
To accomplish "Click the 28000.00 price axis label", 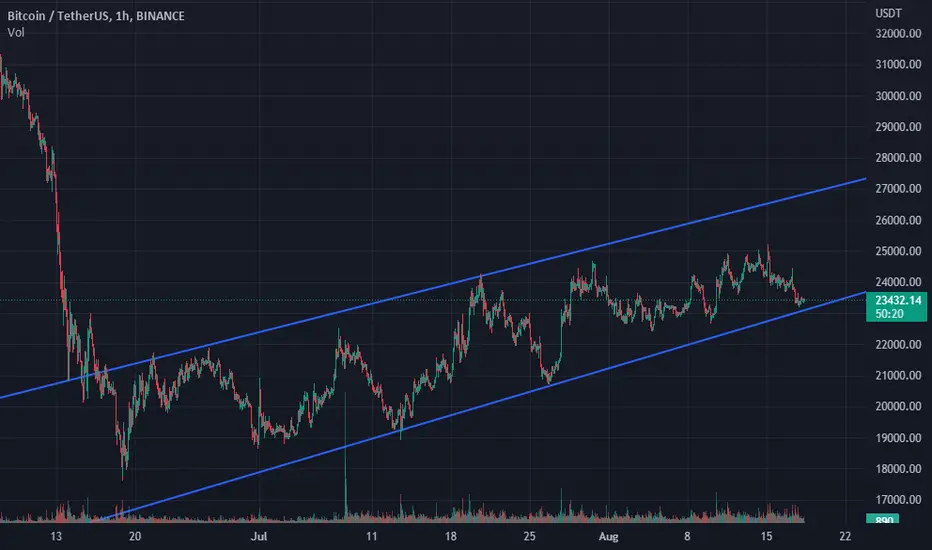I will point(898,158).
